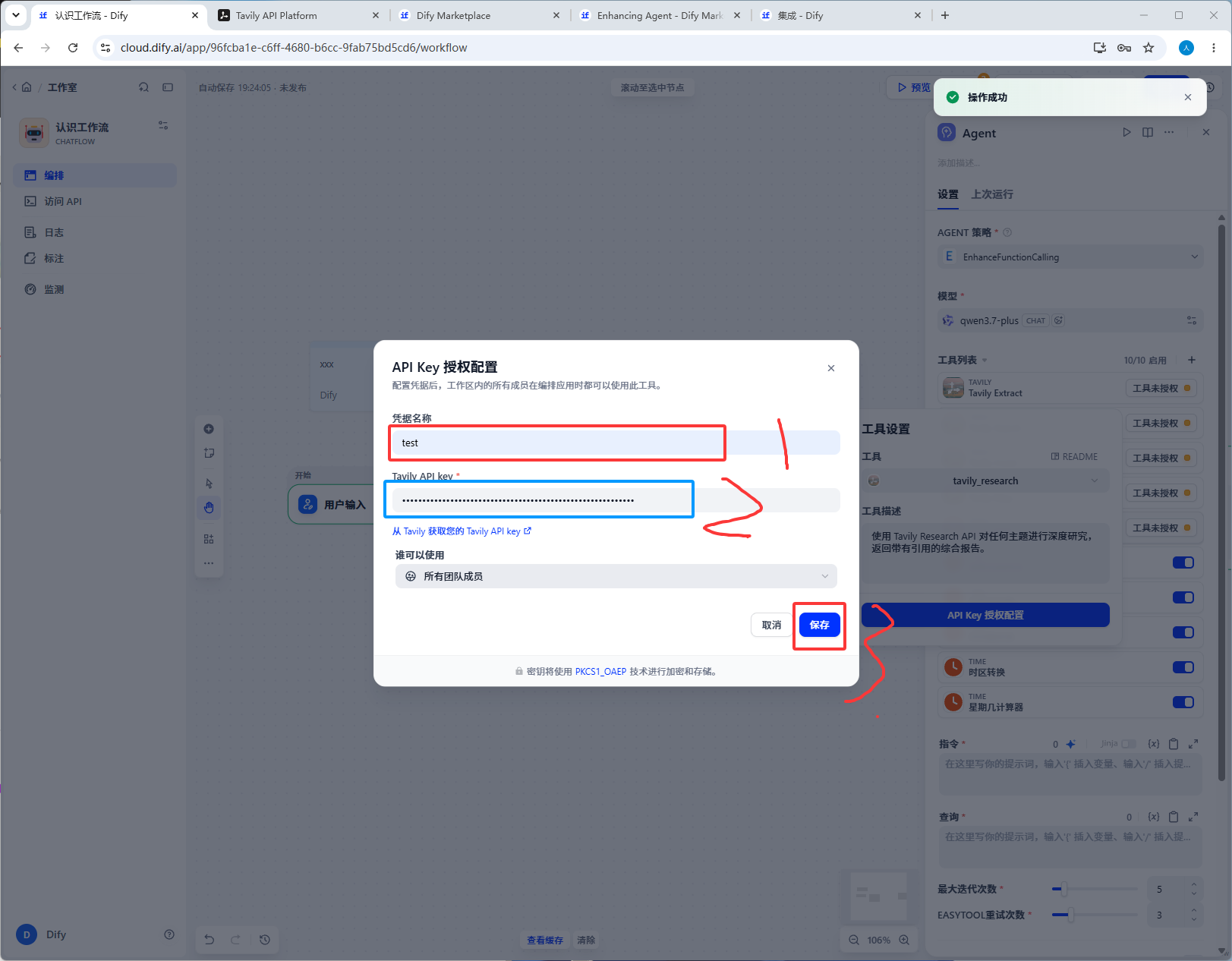This screenshot has height=961, width=1232.
Task: Select 编排 in the sidebar
Action: 95,175
